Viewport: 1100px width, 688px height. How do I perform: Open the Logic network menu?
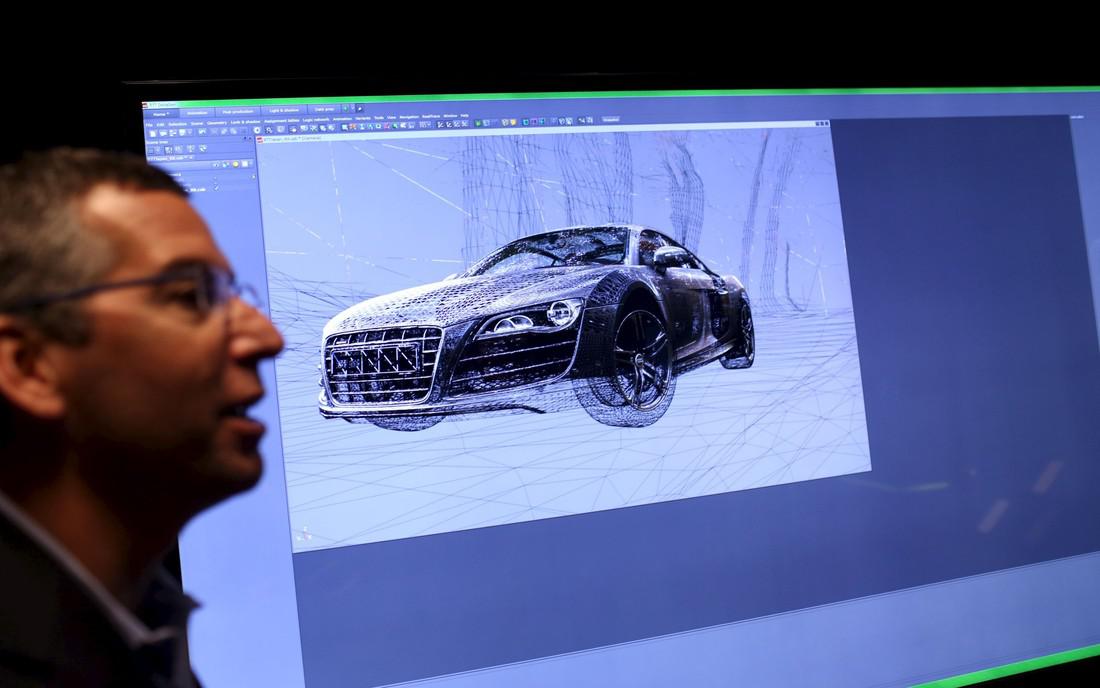316,120
